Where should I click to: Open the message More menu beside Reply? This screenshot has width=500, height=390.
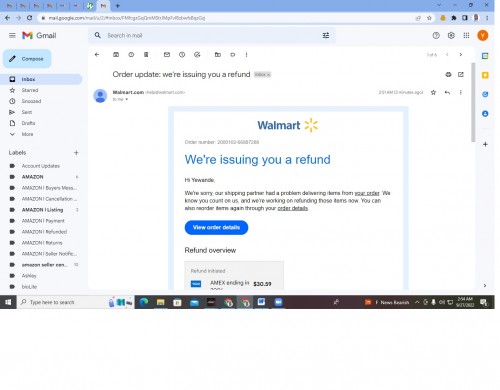coord(461,92)
